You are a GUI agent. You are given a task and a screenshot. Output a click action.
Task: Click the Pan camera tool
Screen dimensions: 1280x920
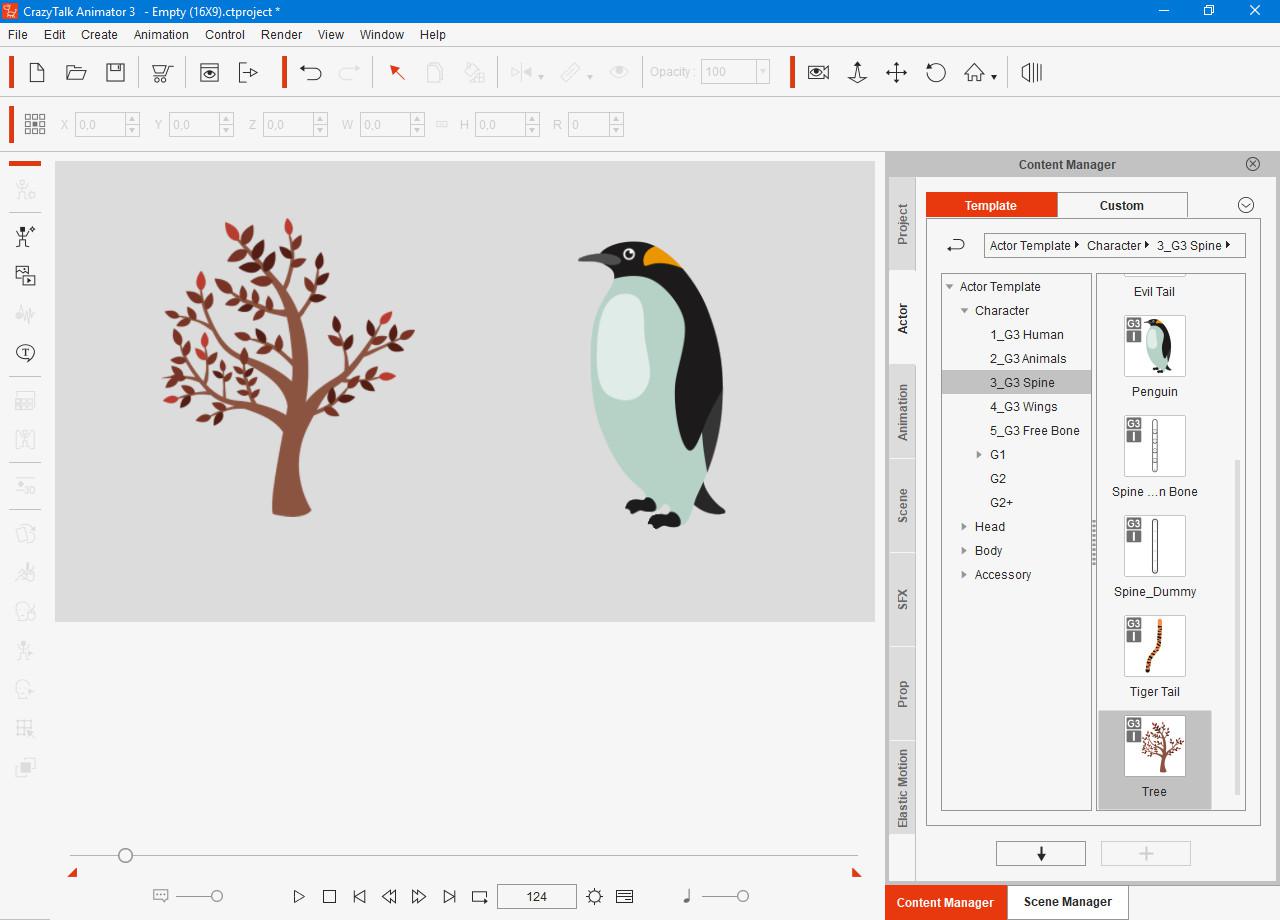click(x=896, y=72)
